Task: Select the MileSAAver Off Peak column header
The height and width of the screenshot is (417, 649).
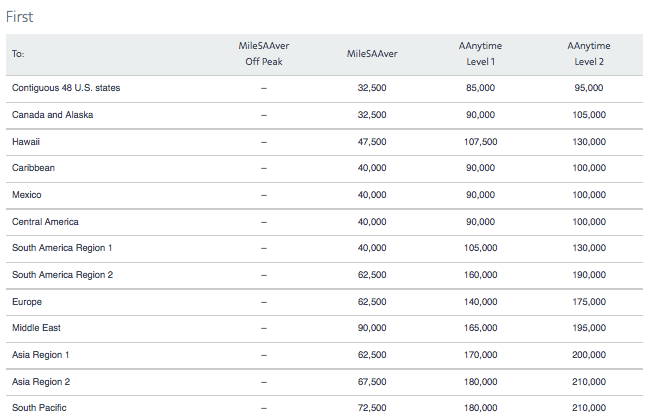Action: tap(264, 54)
